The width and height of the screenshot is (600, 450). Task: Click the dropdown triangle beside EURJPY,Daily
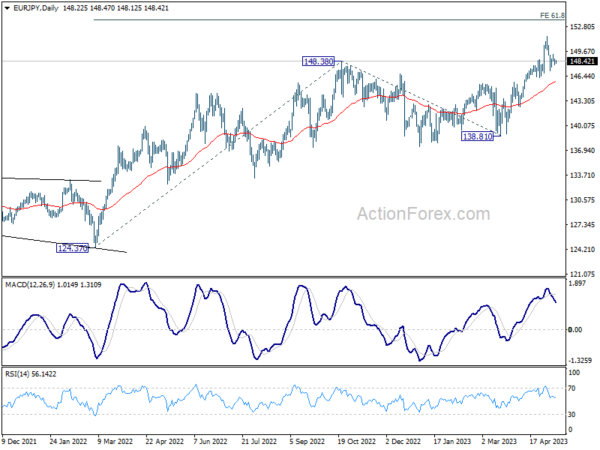(7, 8)
